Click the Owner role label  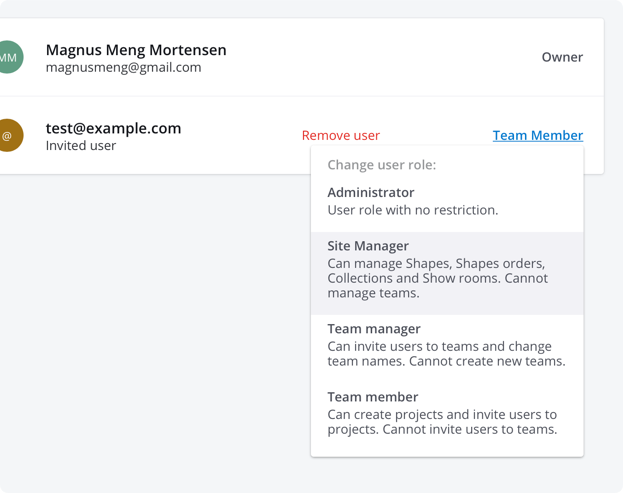click(x=562, y=57)
